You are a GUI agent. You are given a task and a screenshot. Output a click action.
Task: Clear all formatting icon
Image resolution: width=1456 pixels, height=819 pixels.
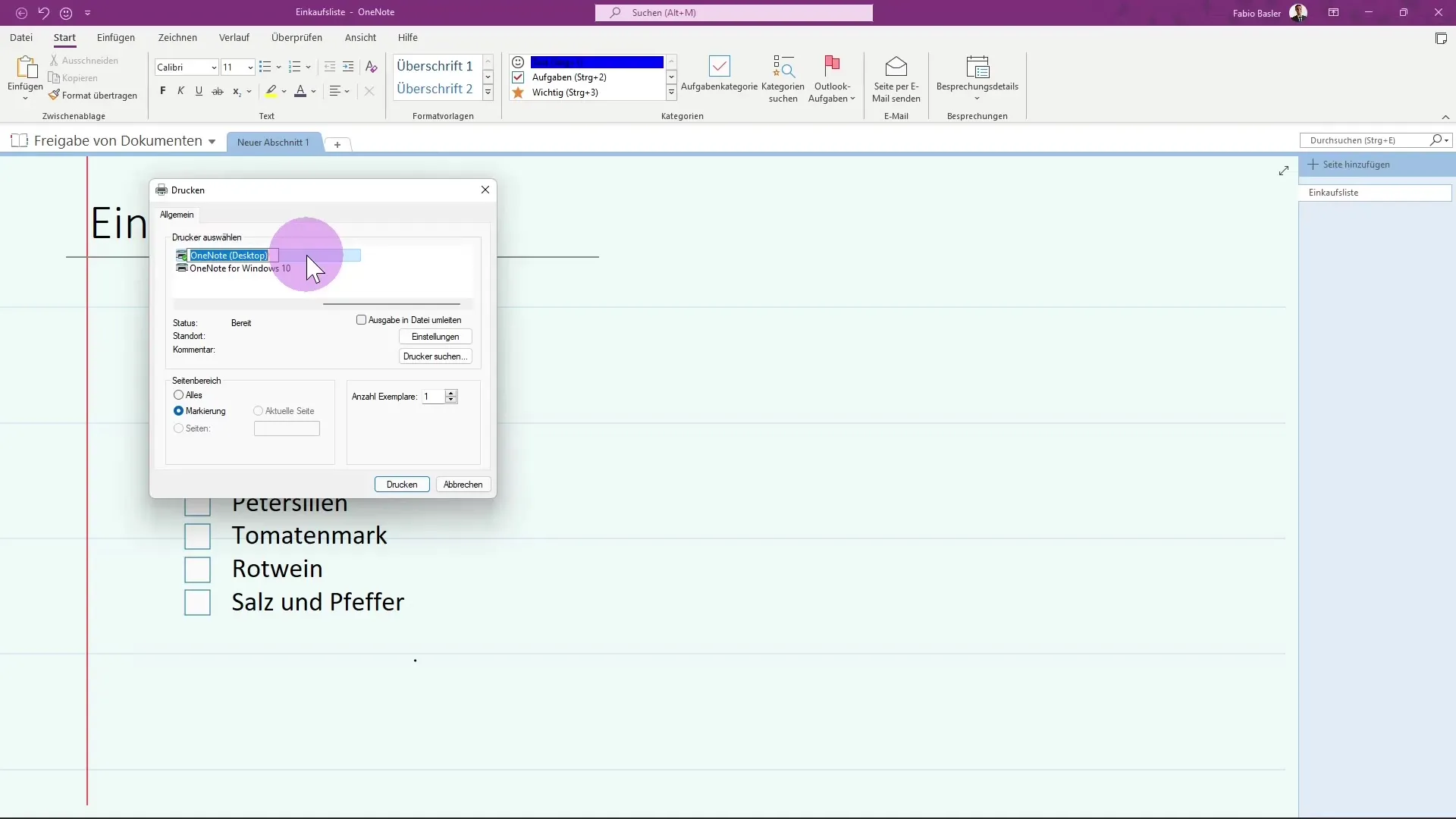[x=371, y=67]
